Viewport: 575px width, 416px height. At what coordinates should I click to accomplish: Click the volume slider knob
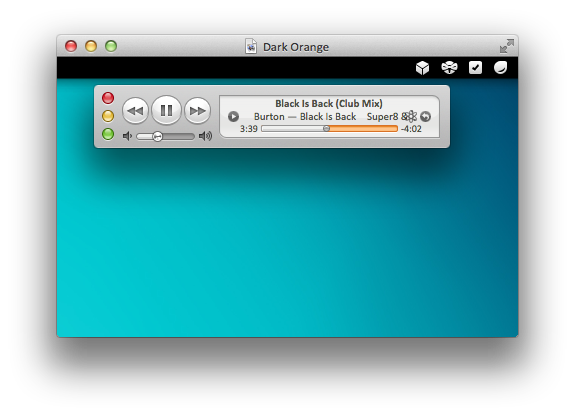(157, 136)
